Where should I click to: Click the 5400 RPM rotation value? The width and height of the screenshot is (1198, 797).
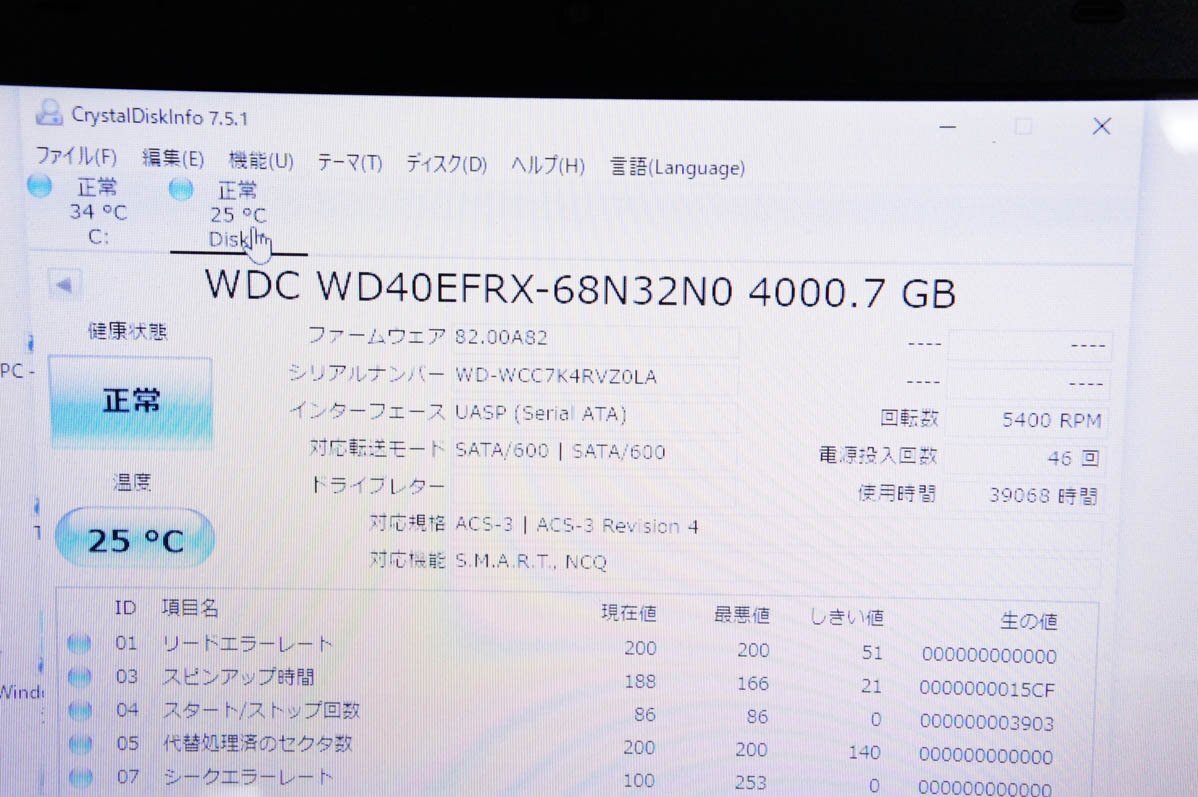click(x=1027, y=420)
